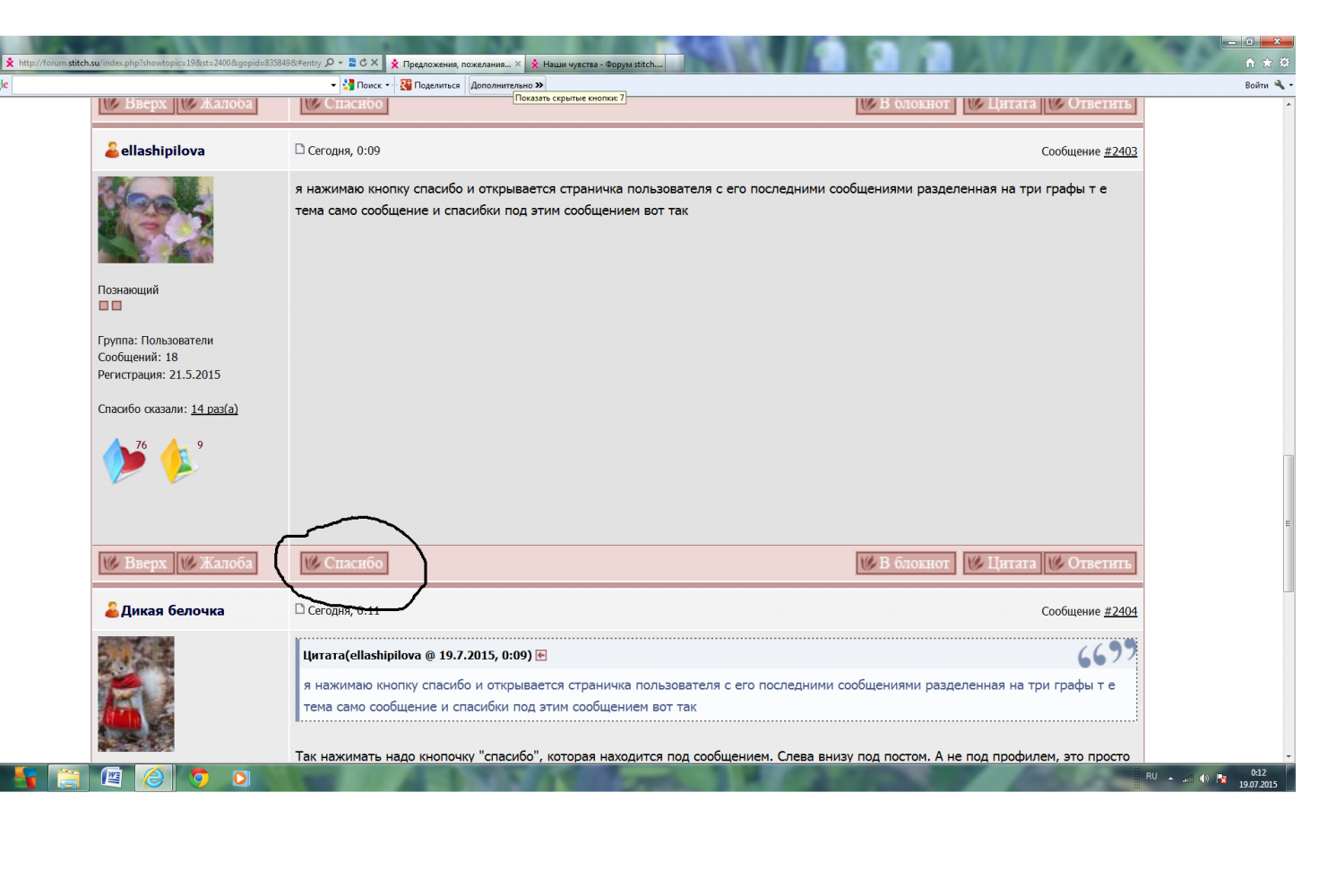Click Ответить under ellashipilova's post
The height and width of the screenshot is (896, 1344).
point(1090,563)
